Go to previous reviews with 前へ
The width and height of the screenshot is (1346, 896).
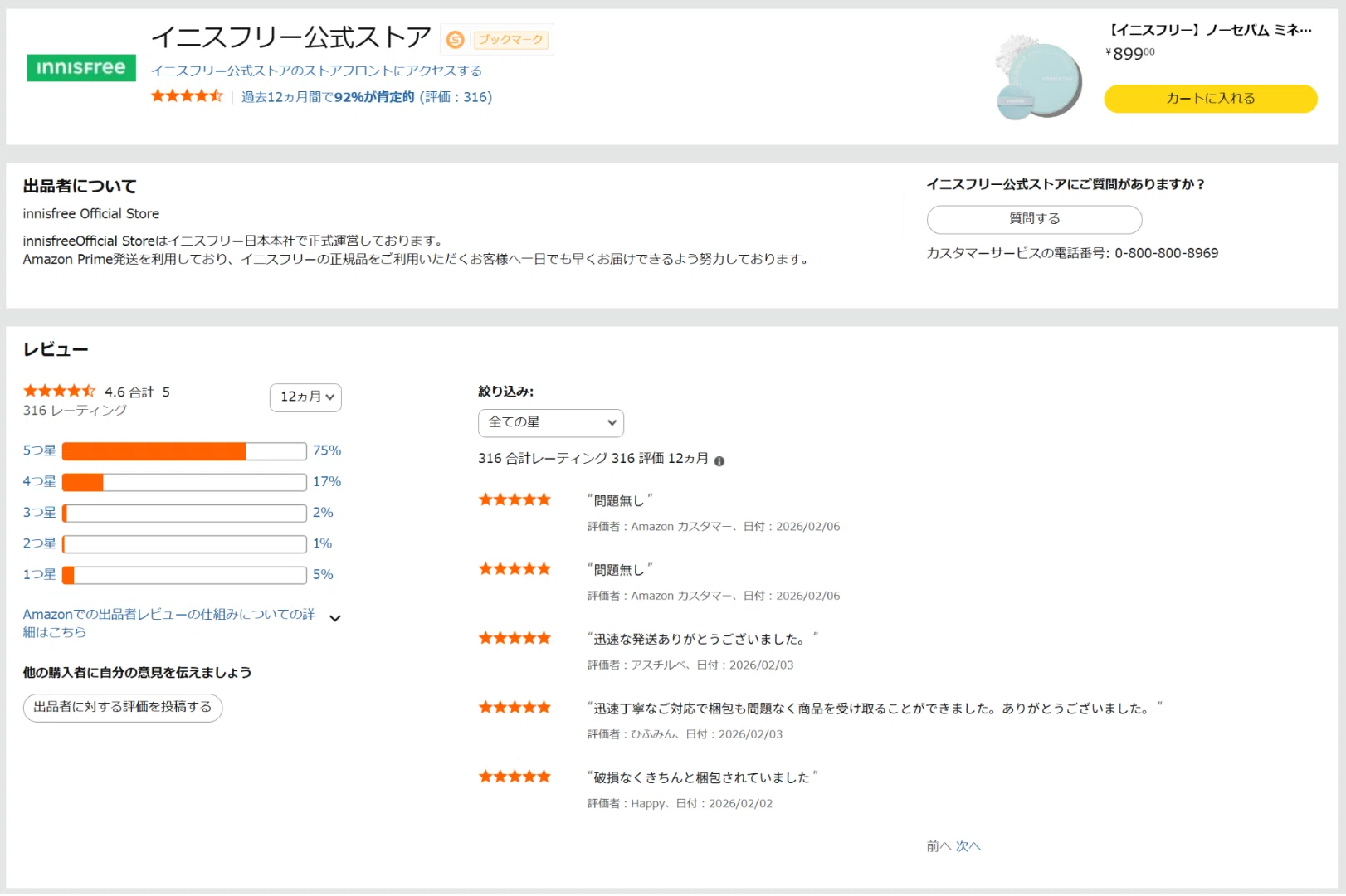pos(939,846)
